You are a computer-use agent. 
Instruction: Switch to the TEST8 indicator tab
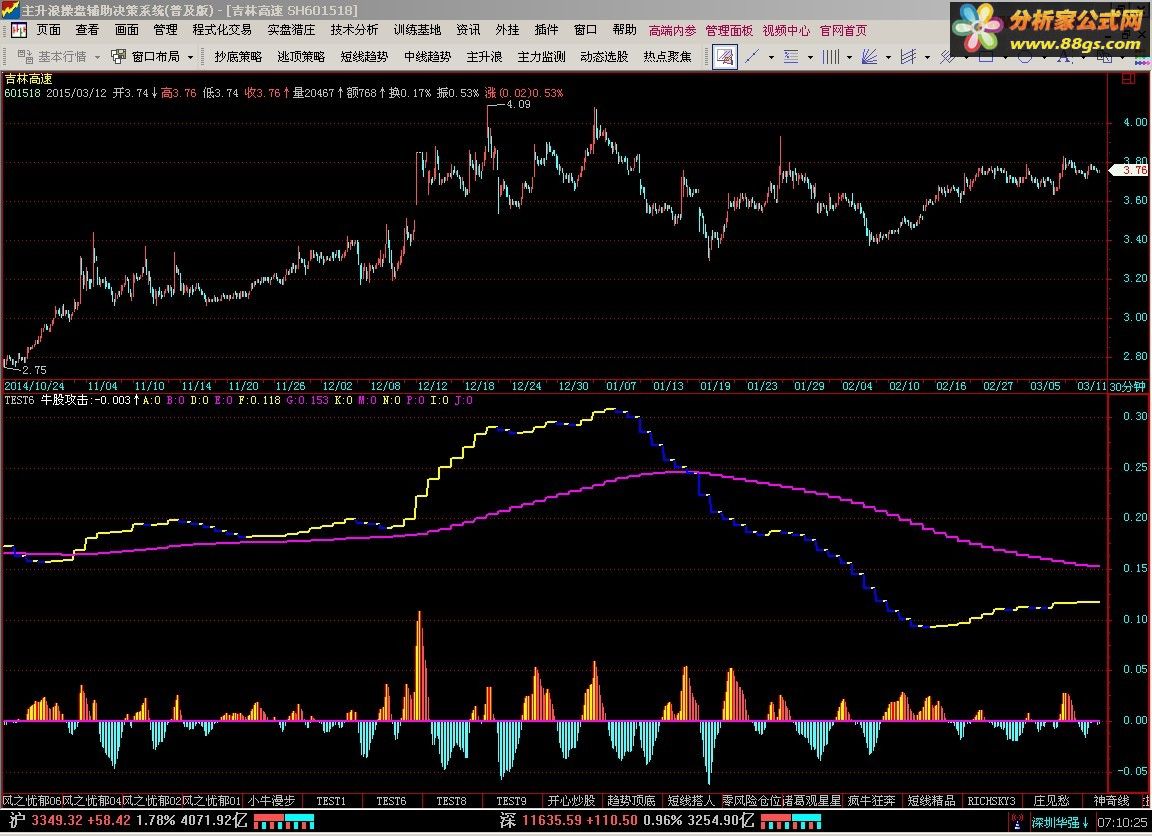[451, 801]
